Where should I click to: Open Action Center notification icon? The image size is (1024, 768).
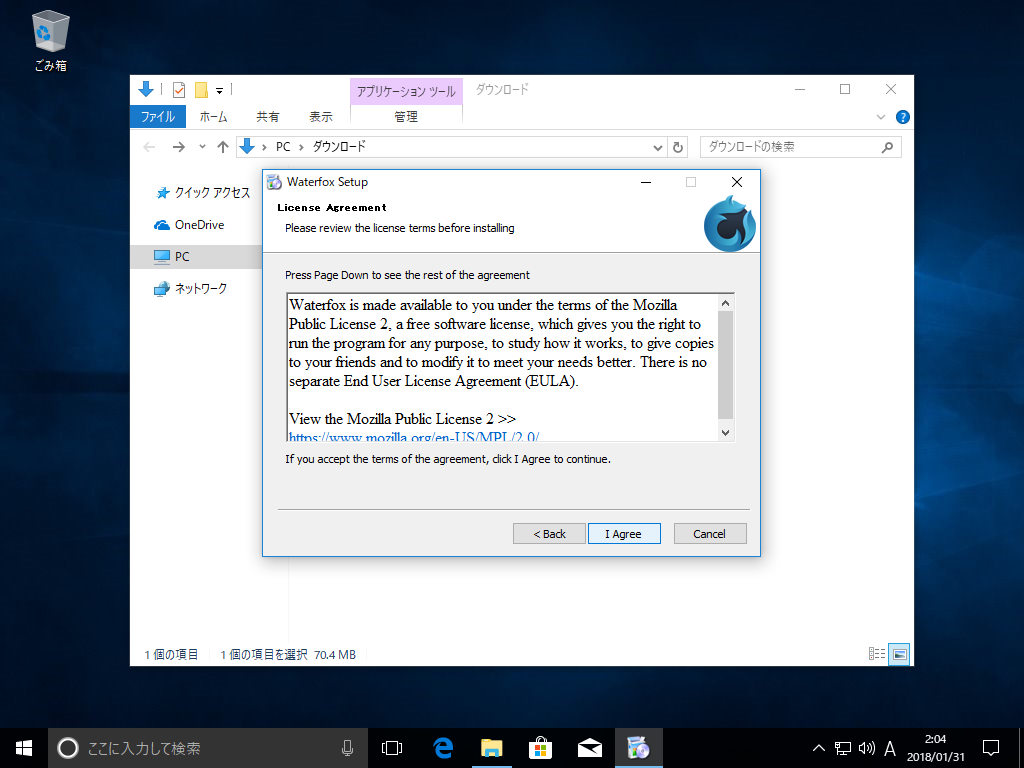[x=991, y=748]
